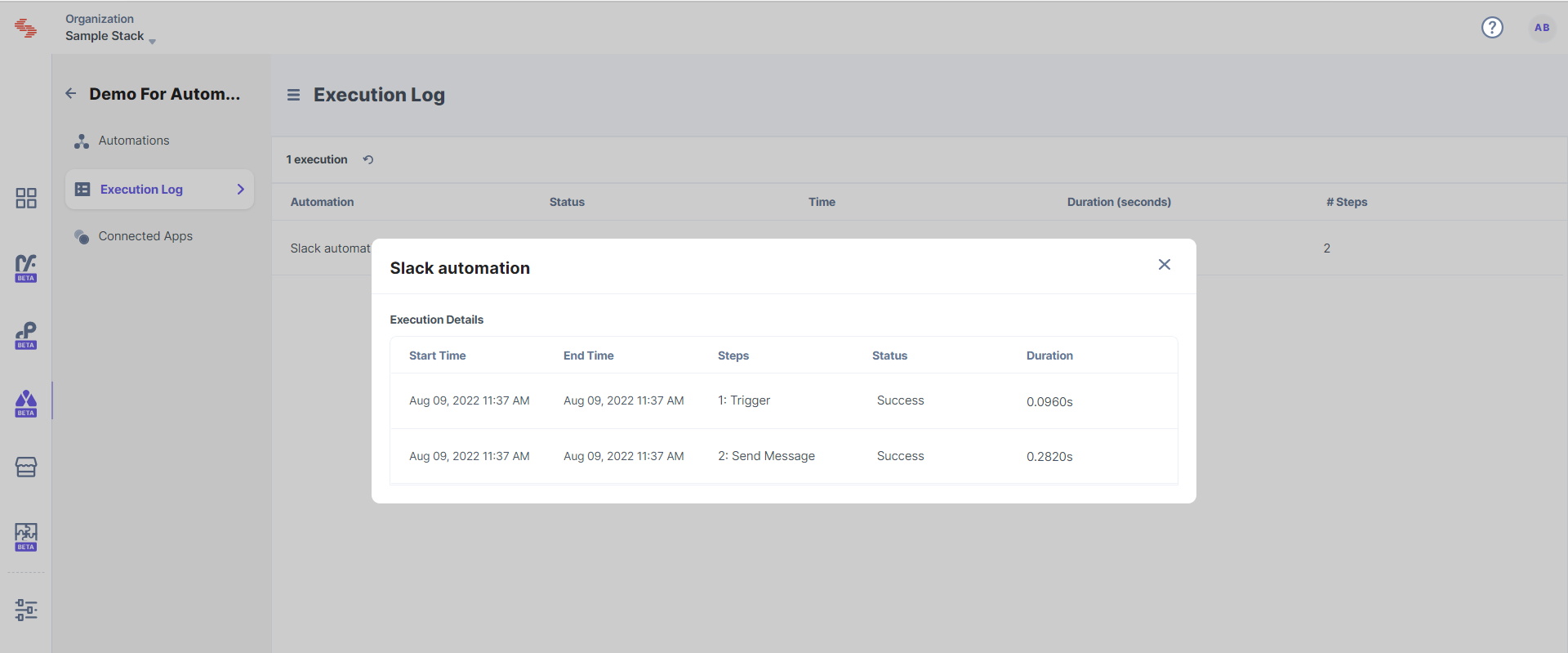Refresh executions with the reload icon
The image size is (1568, 653).
click(x=368, y=159)
